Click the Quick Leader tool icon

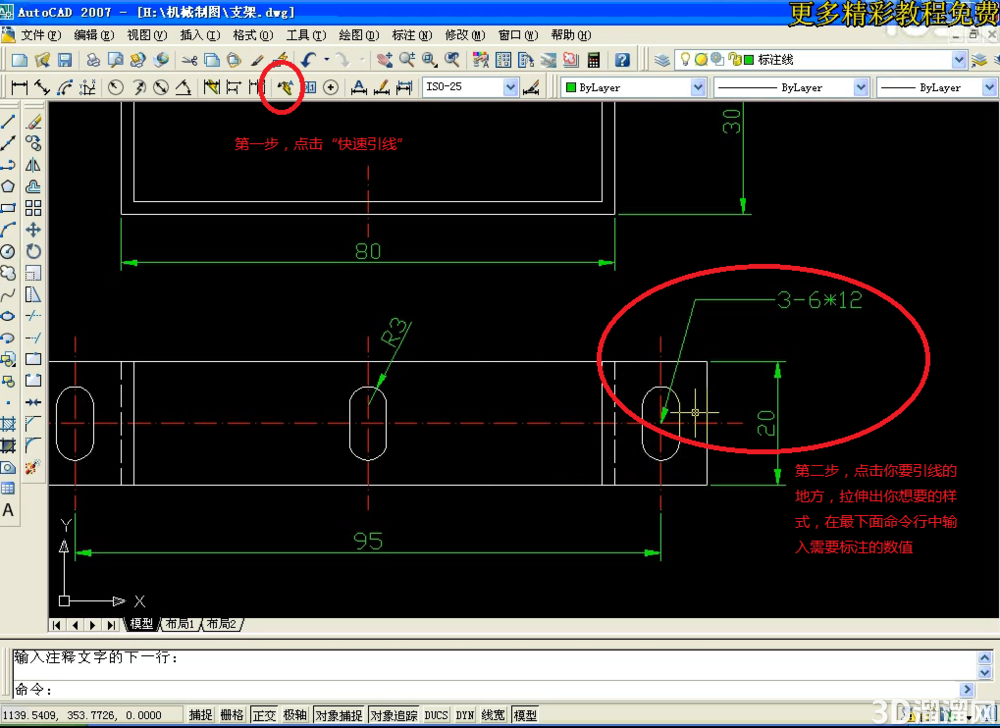coord(284,87)
